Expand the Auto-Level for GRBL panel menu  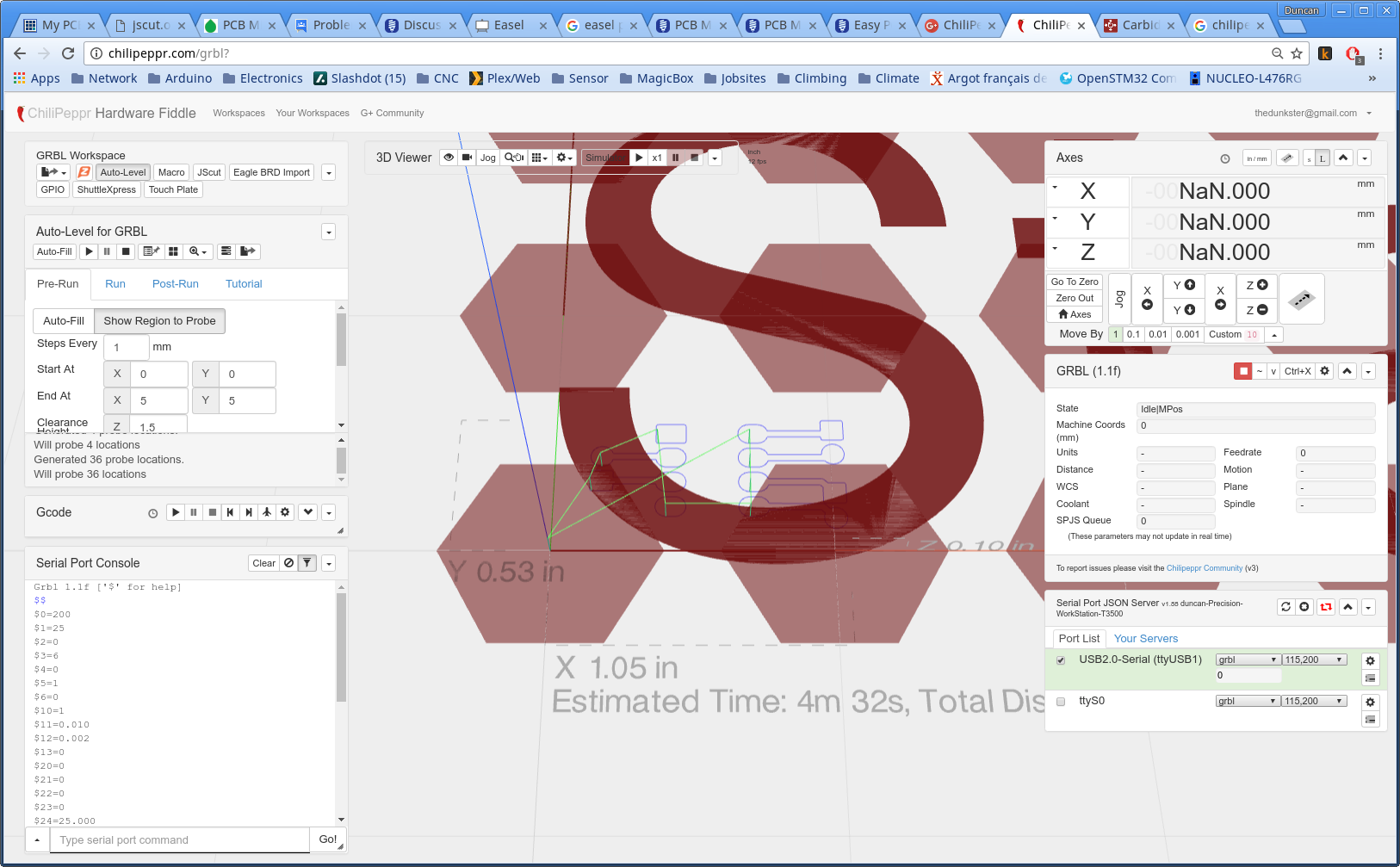328,232
